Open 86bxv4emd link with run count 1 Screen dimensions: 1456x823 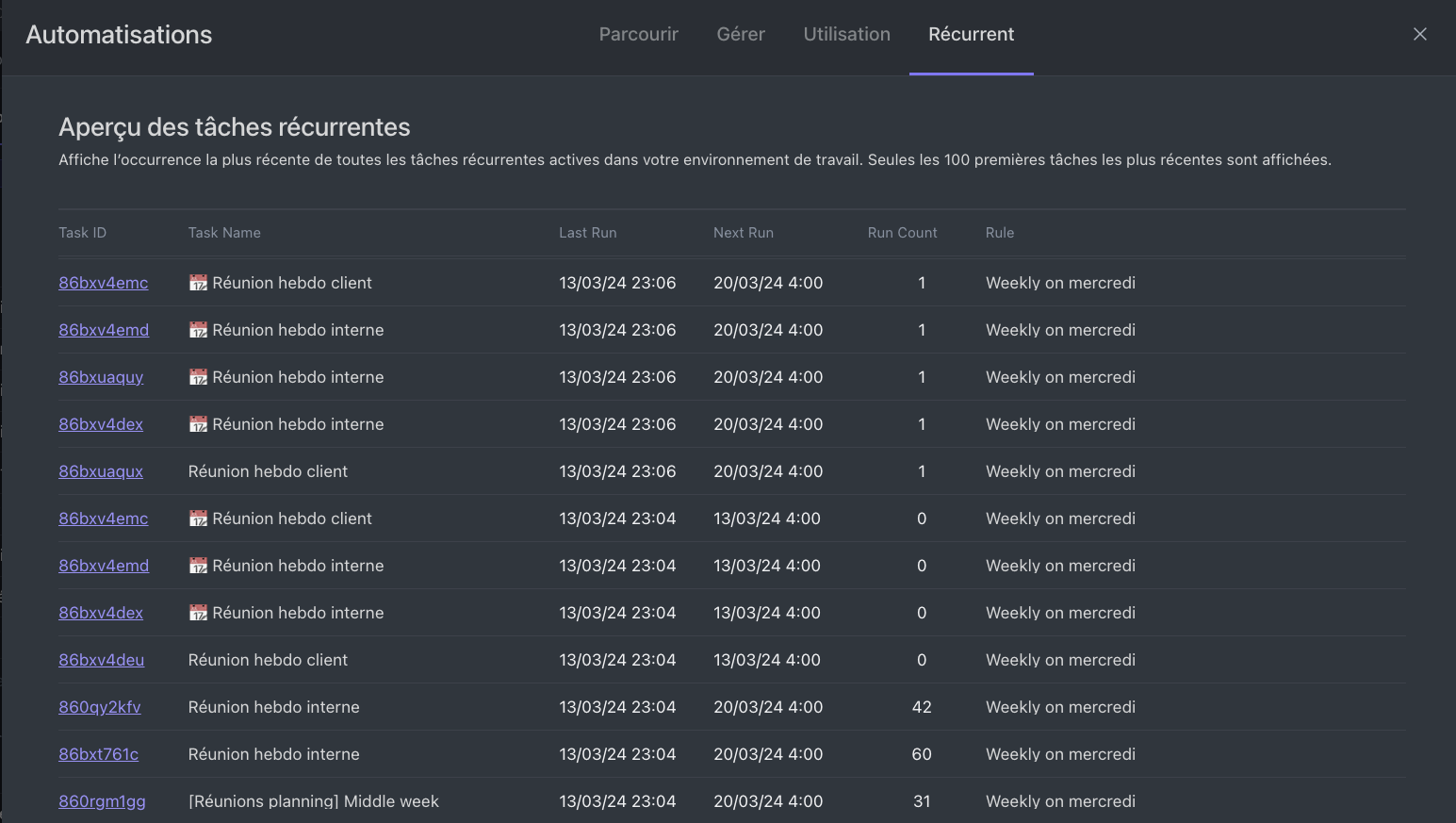(104, 330)
